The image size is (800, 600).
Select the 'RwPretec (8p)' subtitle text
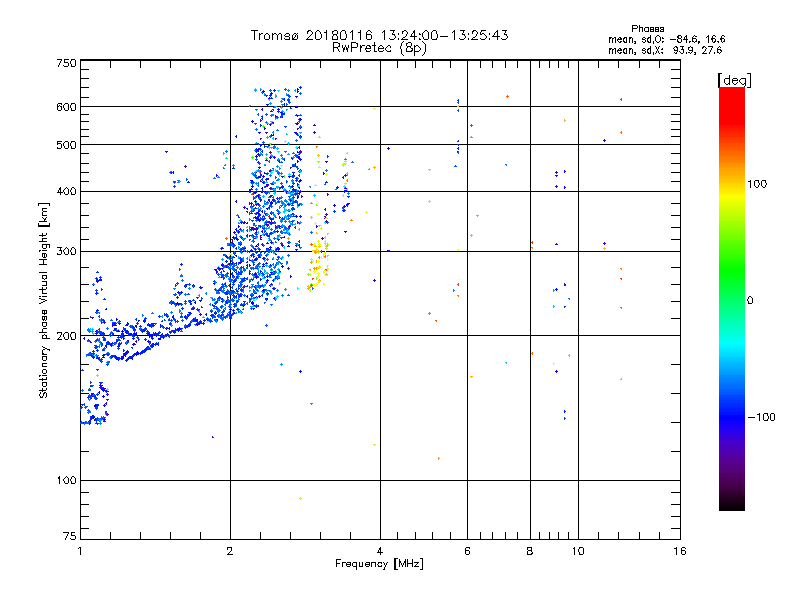pos(379,48)
